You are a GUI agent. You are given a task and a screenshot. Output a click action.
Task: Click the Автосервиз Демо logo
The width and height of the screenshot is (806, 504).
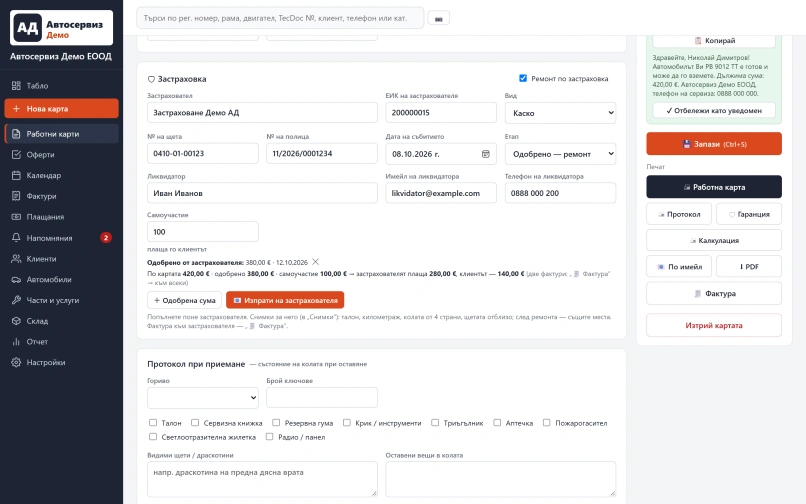61,28
